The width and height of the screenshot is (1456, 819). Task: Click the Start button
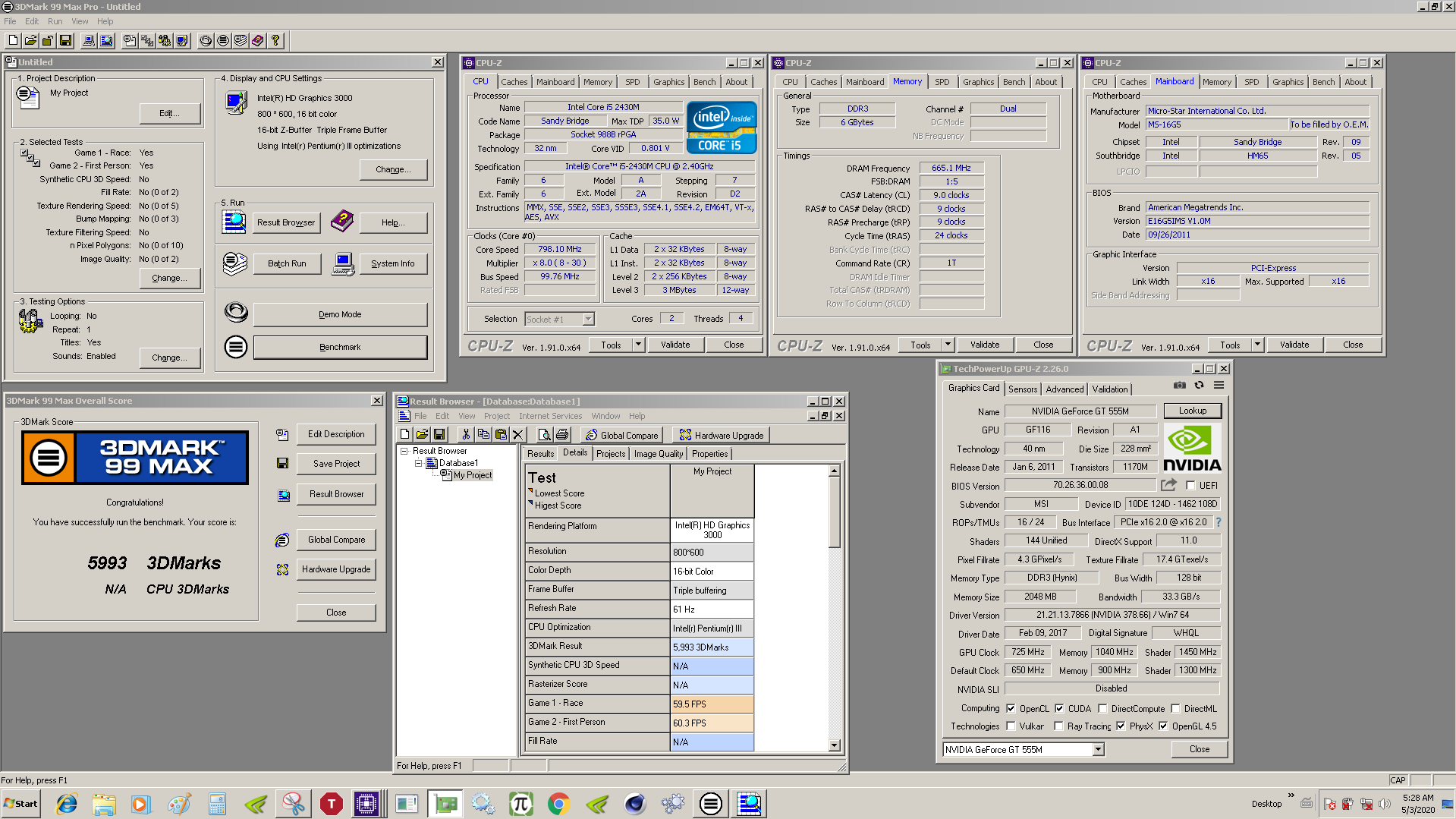click(x=21, y=803)
